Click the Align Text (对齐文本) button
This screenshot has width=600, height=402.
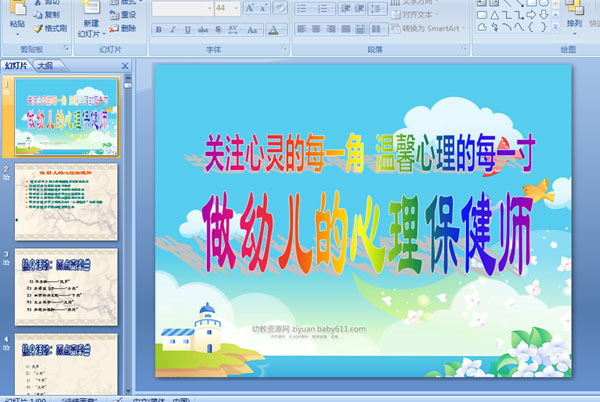point(415,15)
